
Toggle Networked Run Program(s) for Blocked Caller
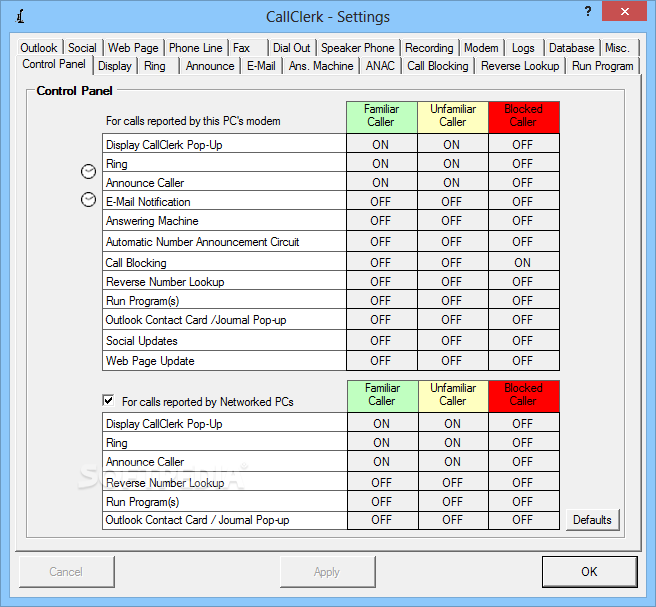click(x=524, y=502)
